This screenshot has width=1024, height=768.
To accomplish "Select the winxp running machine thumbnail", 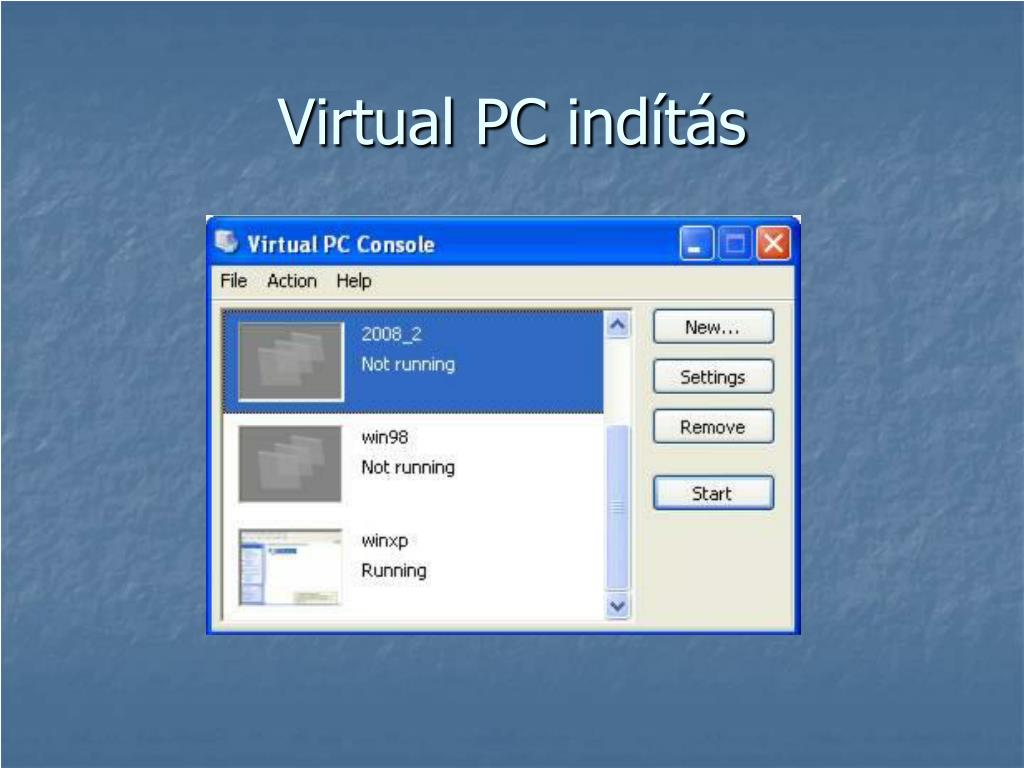I will coord(290,567).
